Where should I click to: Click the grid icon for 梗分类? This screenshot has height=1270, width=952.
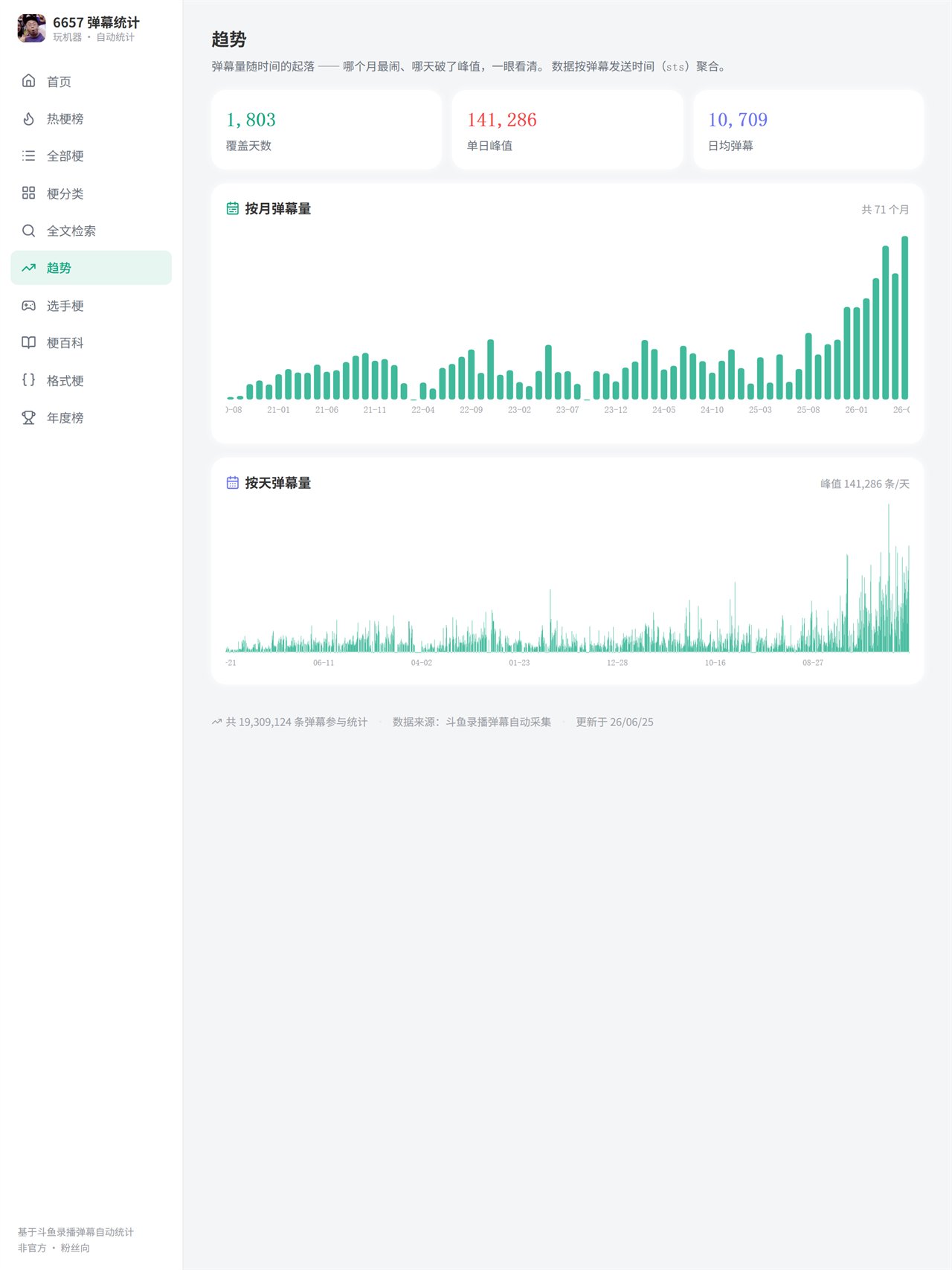28,193
